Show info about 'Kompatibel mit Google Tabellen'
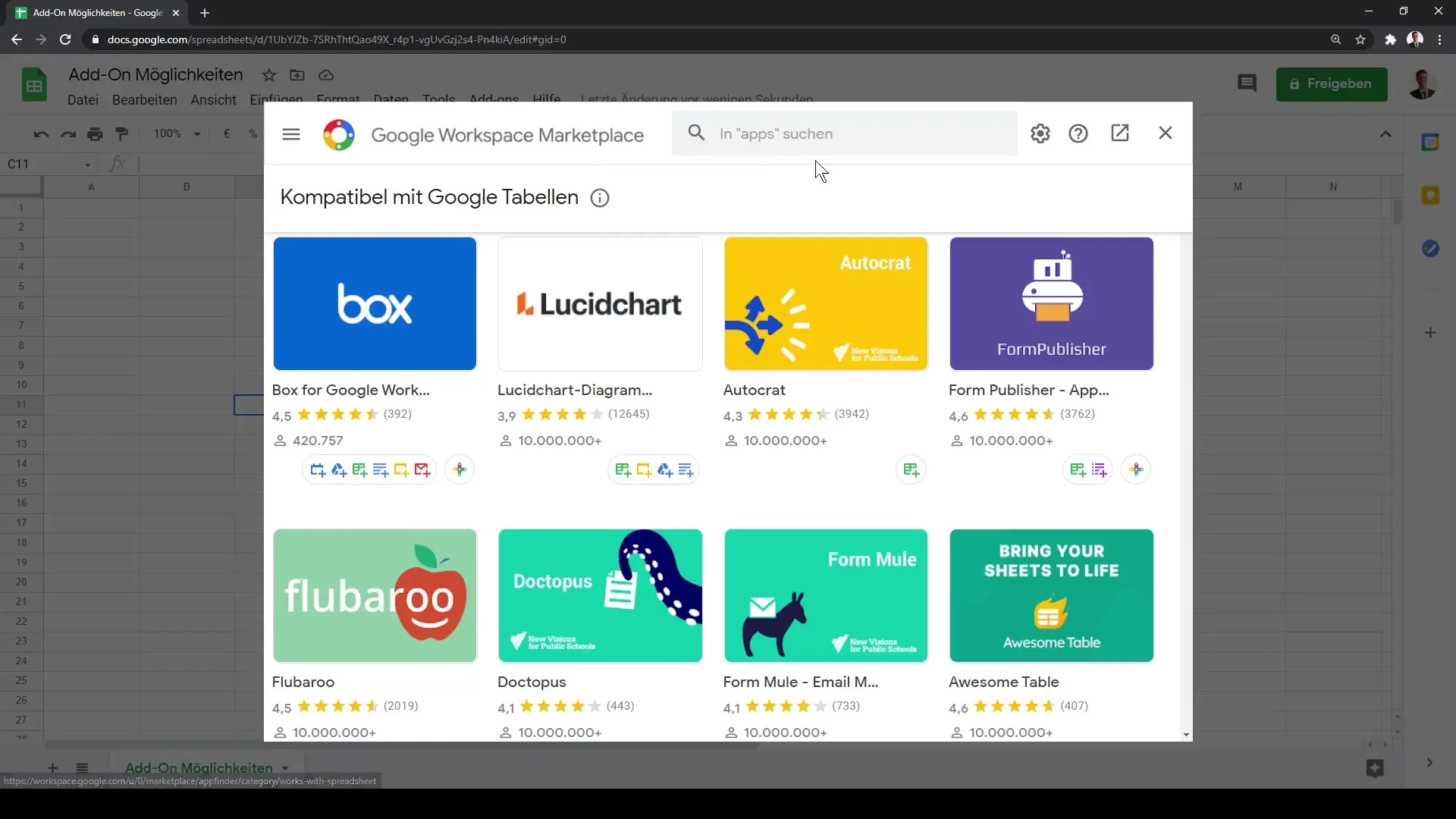 tap(600, 198)
